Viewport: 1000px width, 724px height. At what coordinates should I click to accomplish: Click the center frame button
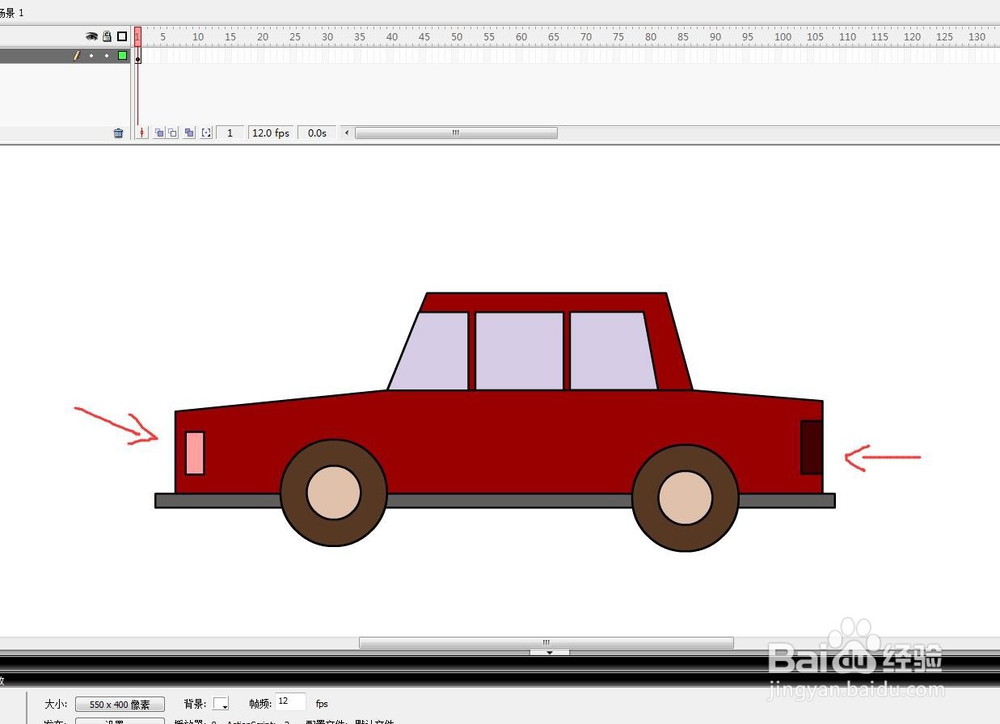(142, 133)
